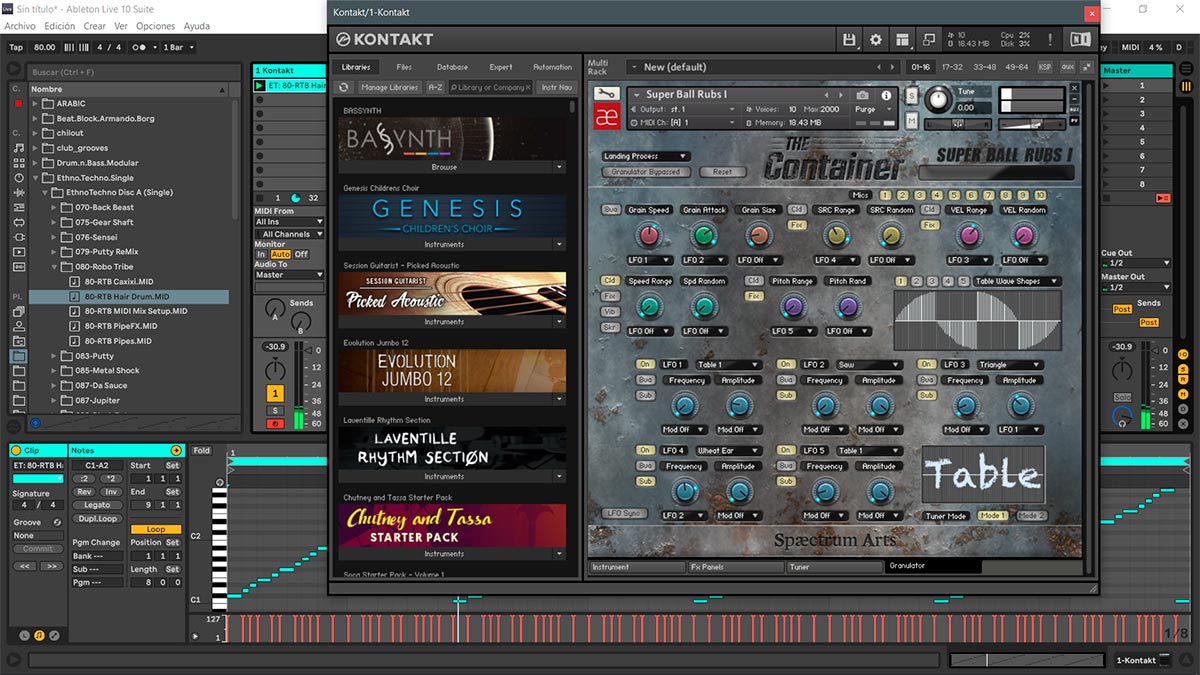The image size is (1200, 675).
Task: Enable microphone 1 in Mics row
Action: tap(887, 195)
